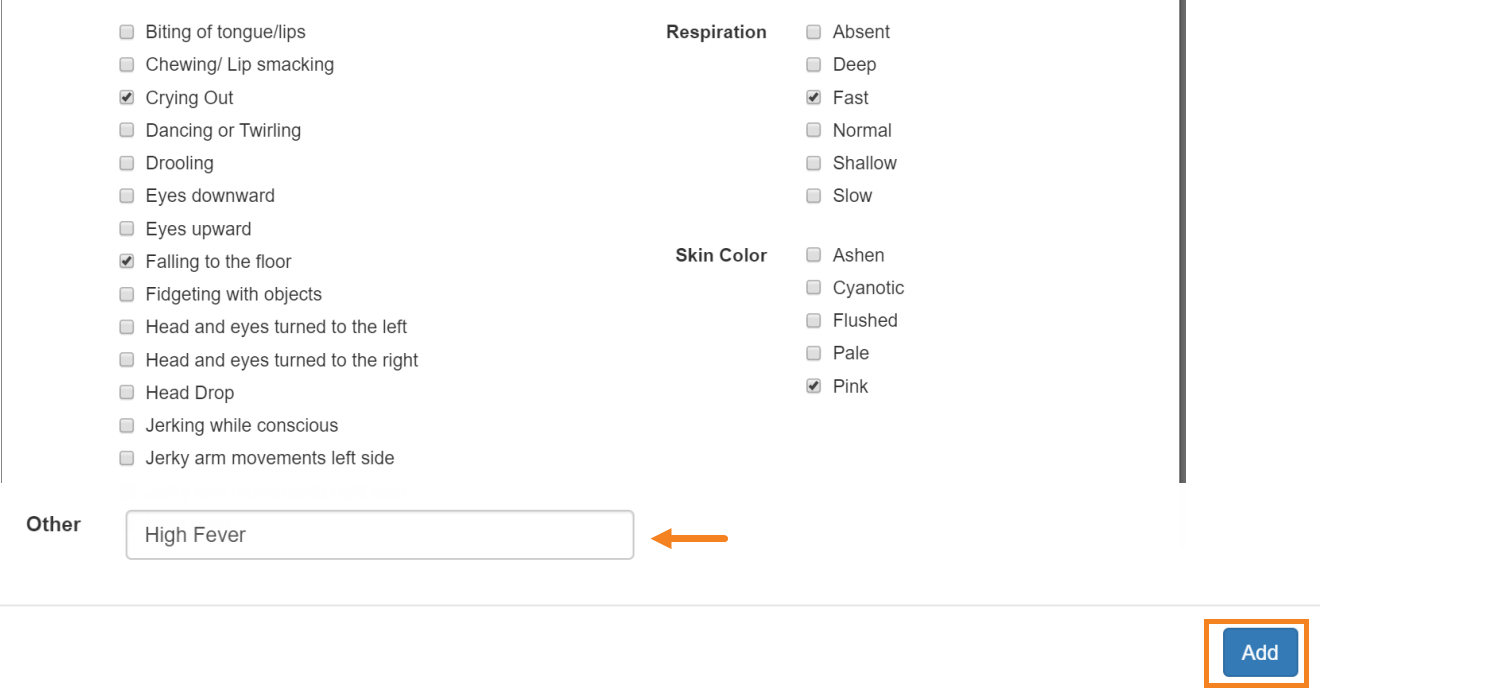Uncheck Falling to the floor
This screenshot has width=1491, height=691.
127,262
